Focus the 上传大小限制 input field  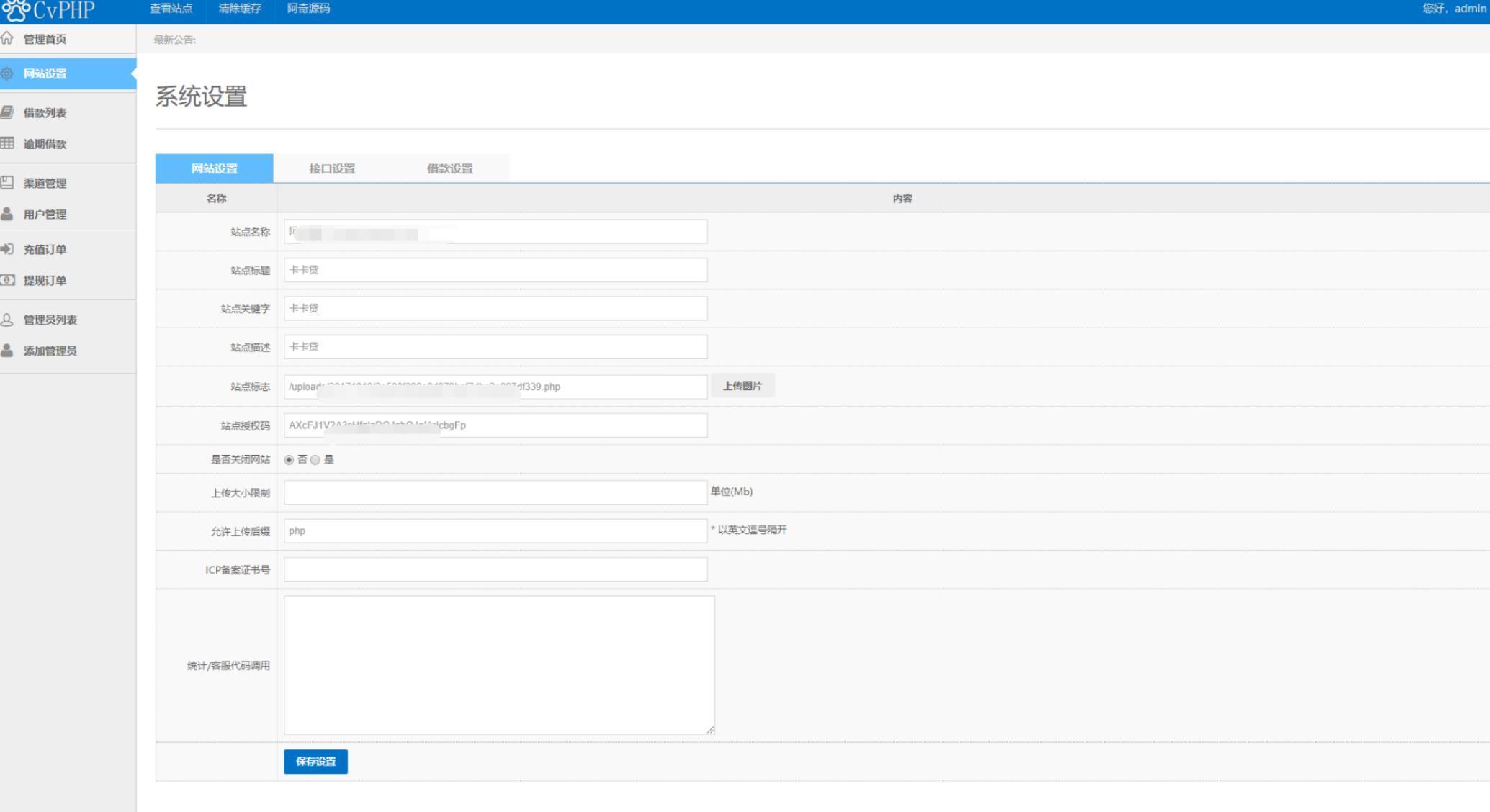(495, 492)
